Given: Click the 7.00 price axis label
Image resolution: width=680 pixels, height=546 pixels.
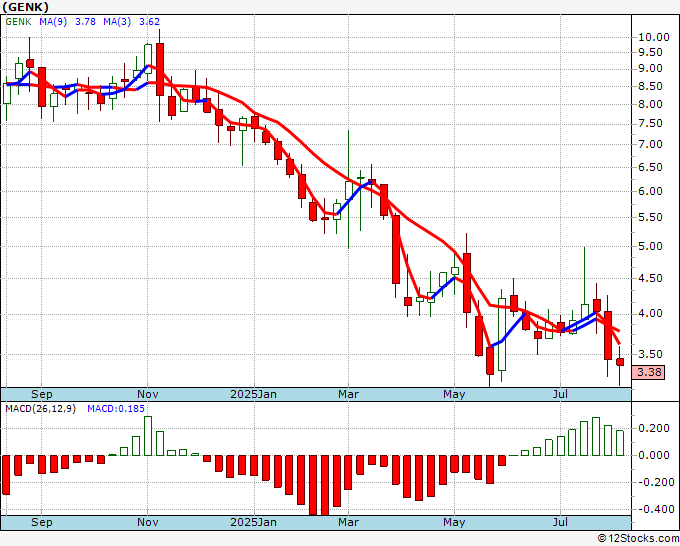Looking at the screenshot, I should [650, 144].
